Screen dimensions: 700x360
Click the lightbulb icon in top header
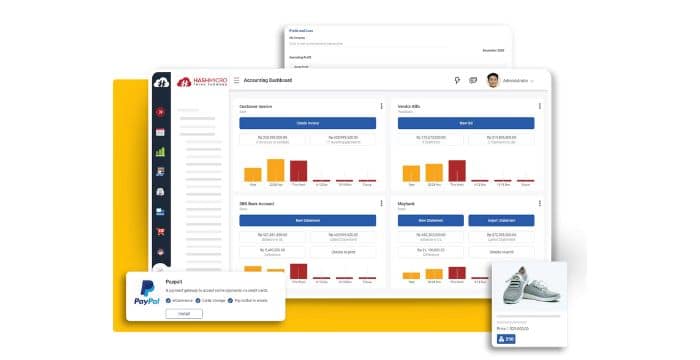(457, 80)
